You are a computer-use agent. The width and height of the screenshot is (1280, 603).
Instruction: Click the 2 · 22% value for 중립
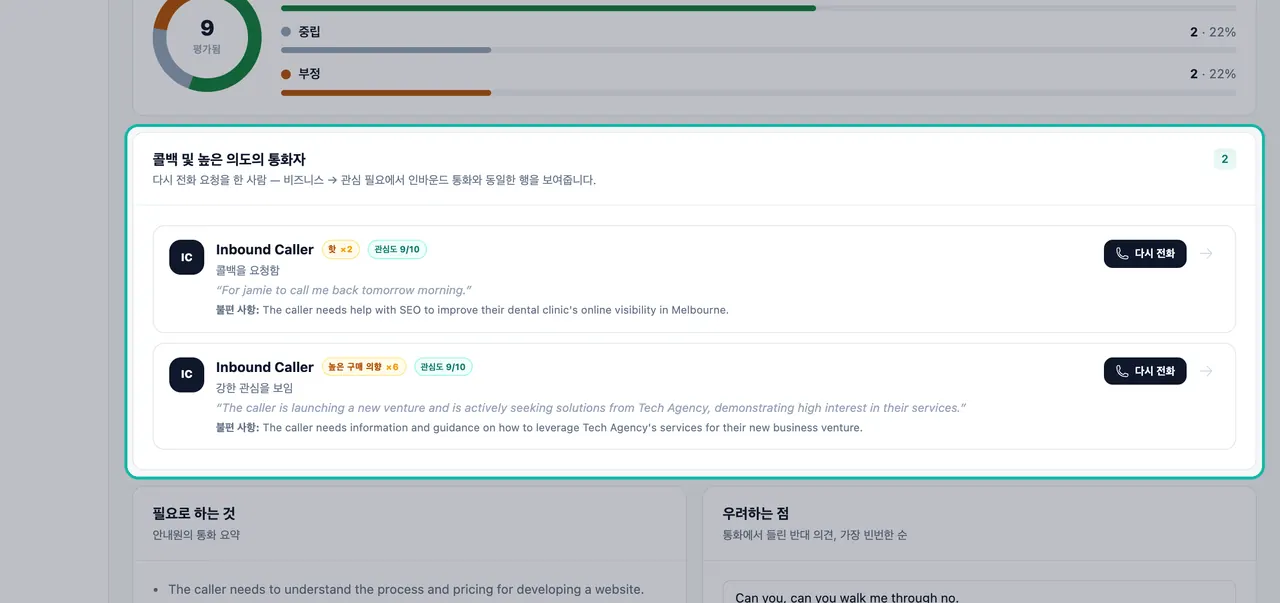pyautogui.click(x=1213, y=32)
